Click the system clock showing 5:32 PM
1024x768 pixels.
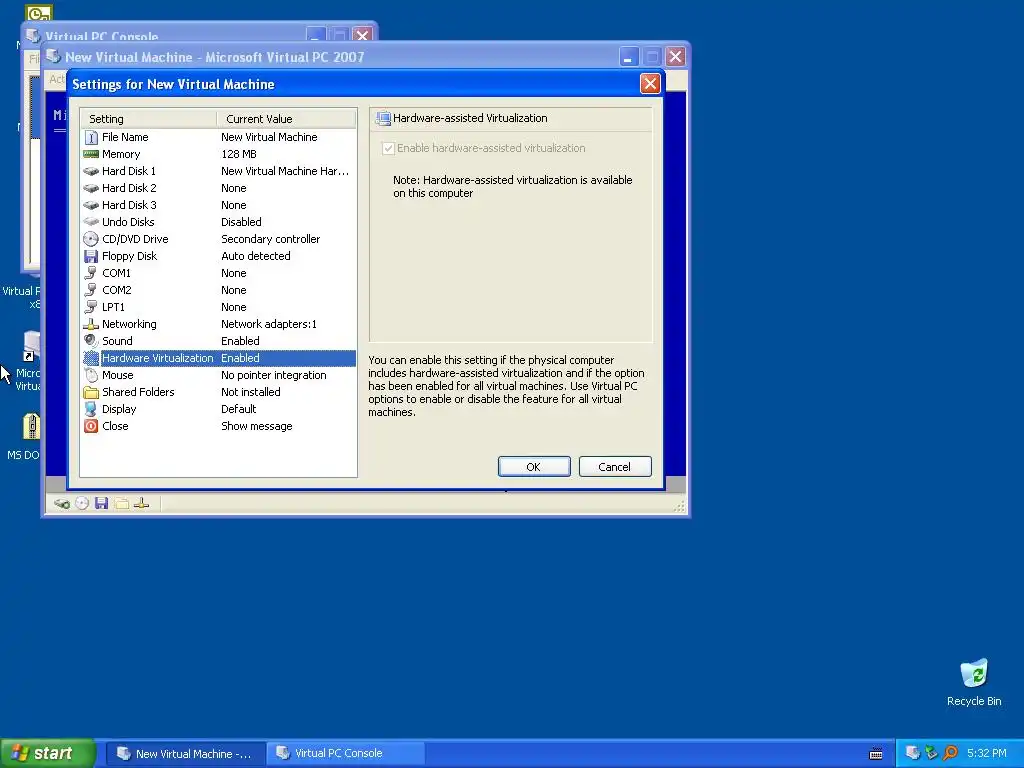tap(987, 753)
